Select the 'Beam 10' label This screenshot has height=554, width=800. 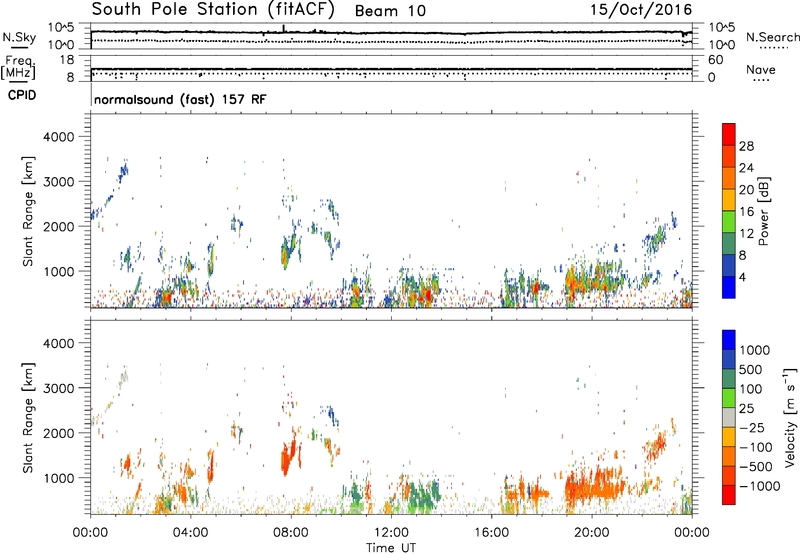click(x=390, y=11)
